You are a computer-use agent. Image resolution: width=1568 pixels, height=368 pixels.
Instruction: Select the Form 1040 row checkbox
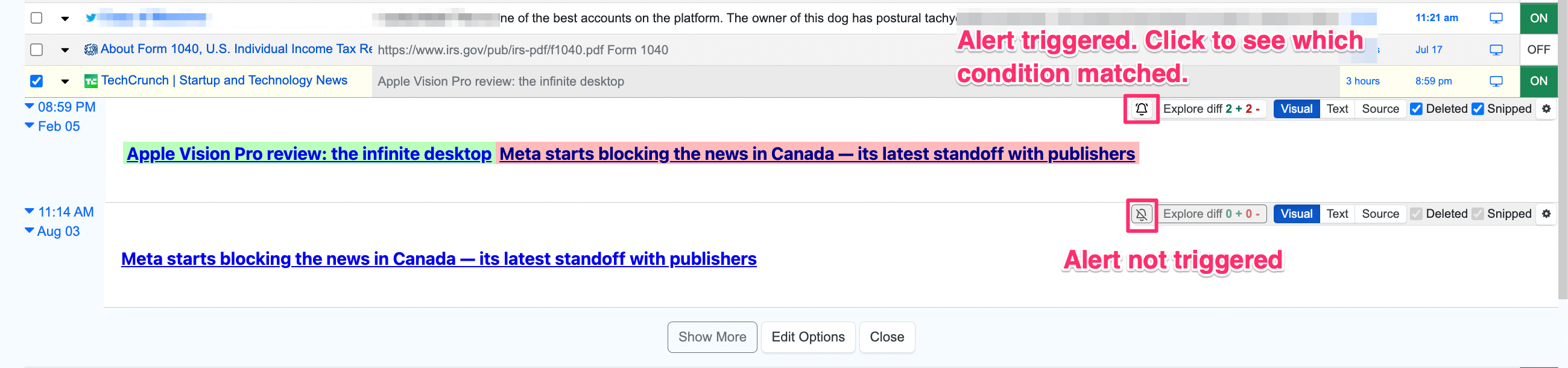tap(37, 50)
